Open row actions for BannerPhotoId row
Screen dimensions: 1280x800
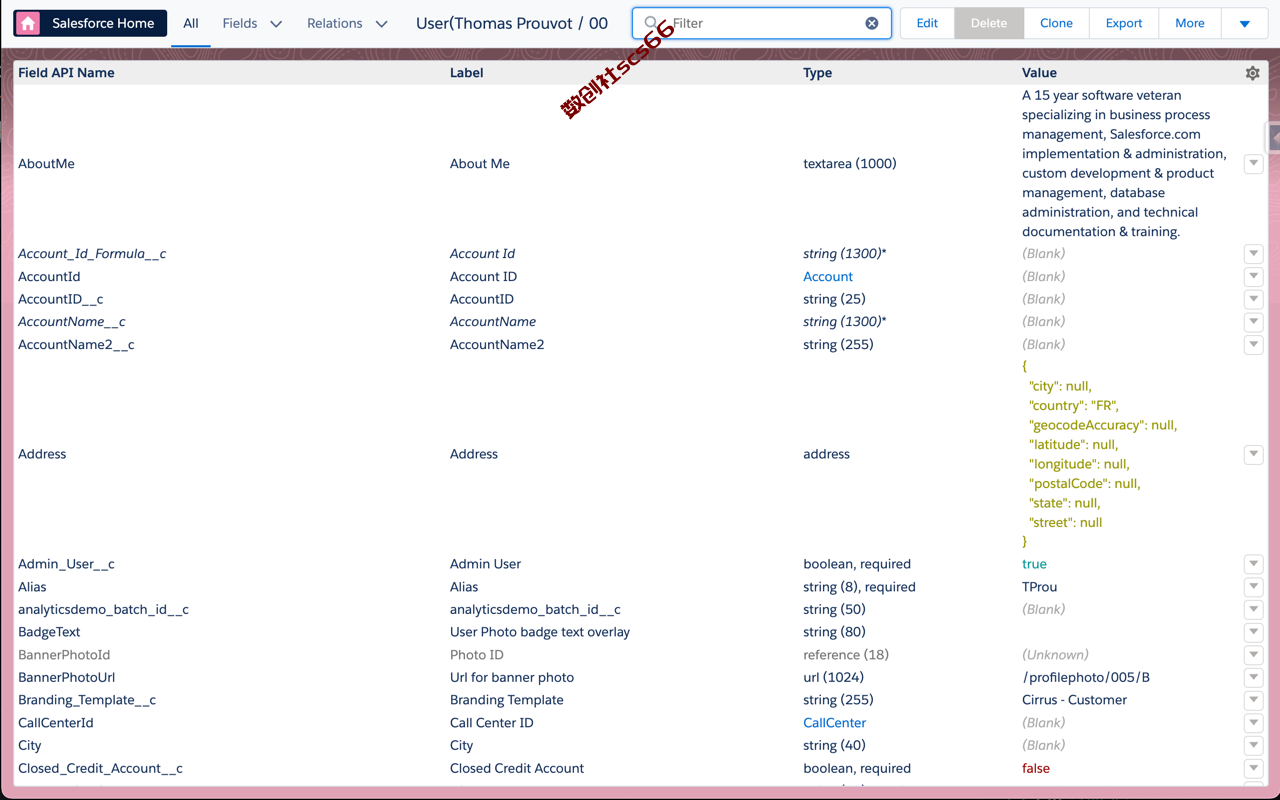pos(1253,655)
